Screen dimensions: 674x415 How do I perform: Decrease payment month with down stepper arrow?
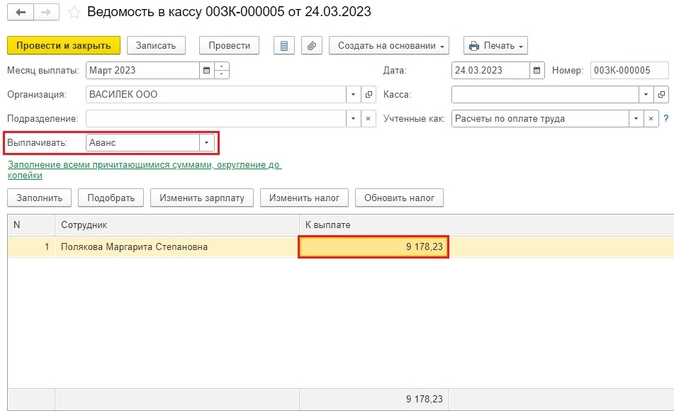221,74
